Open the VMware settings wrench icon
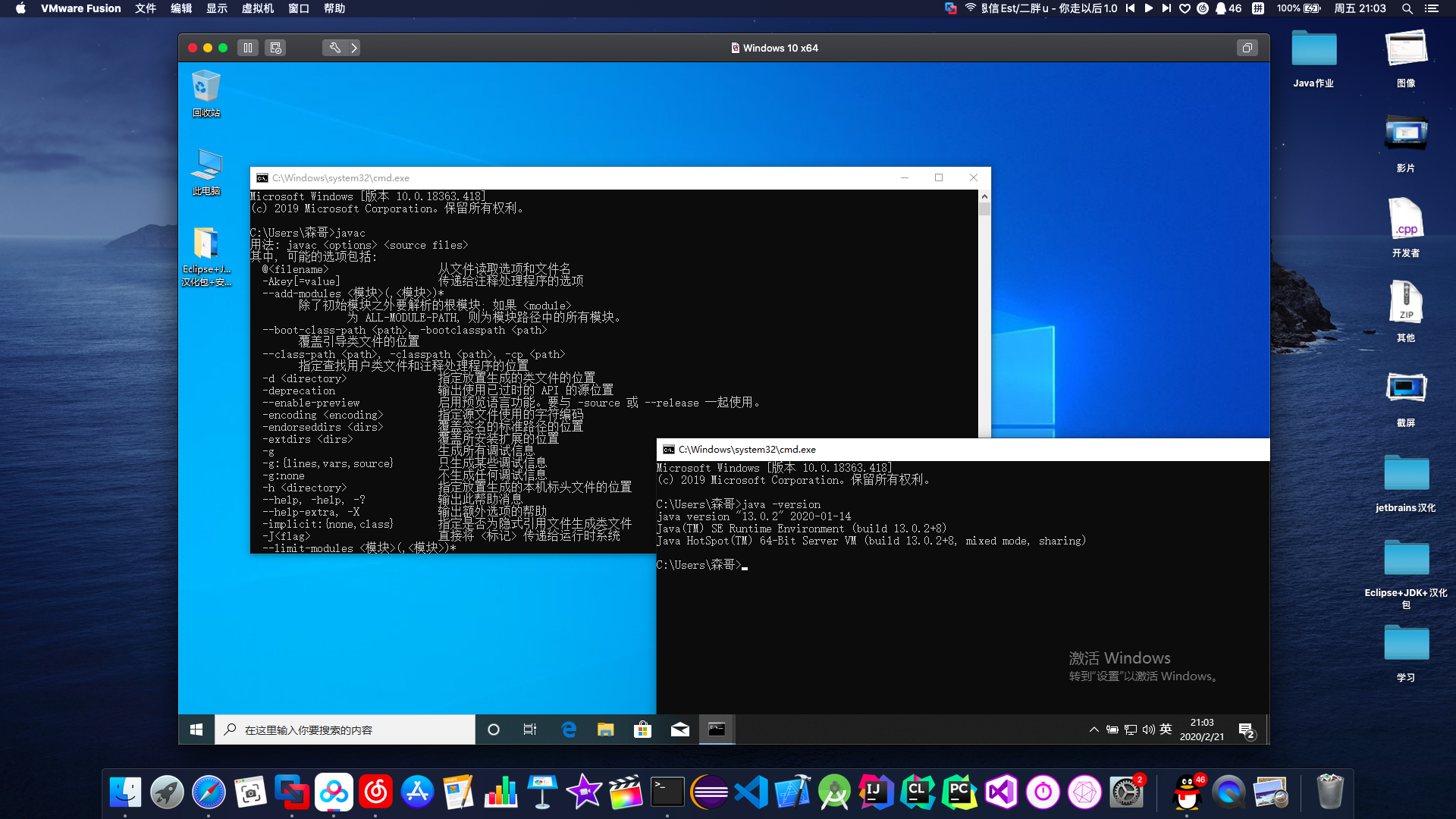 click(x=334, y=48)
